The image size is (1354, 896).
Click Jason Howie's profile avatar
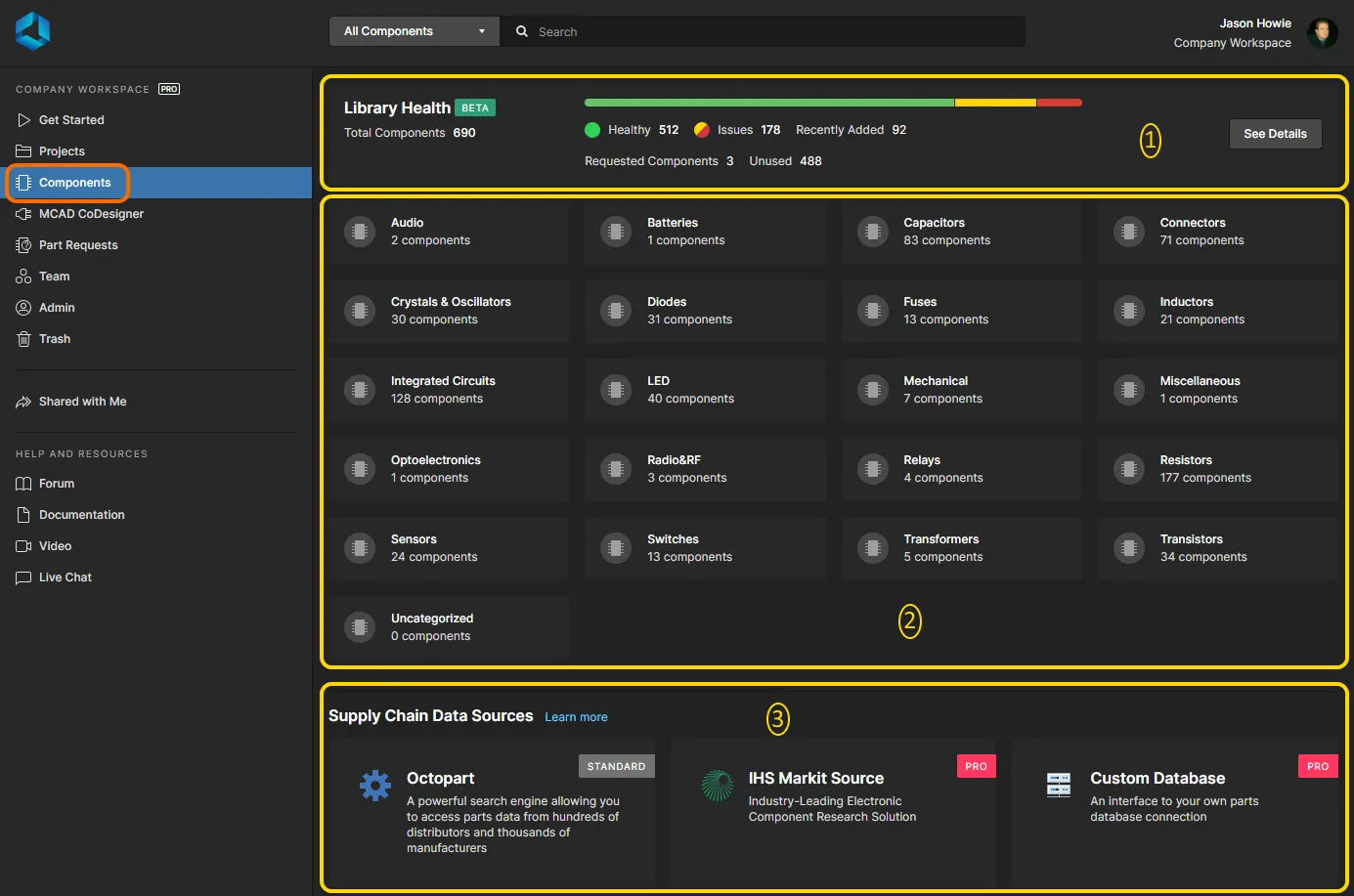[1322, 32]
